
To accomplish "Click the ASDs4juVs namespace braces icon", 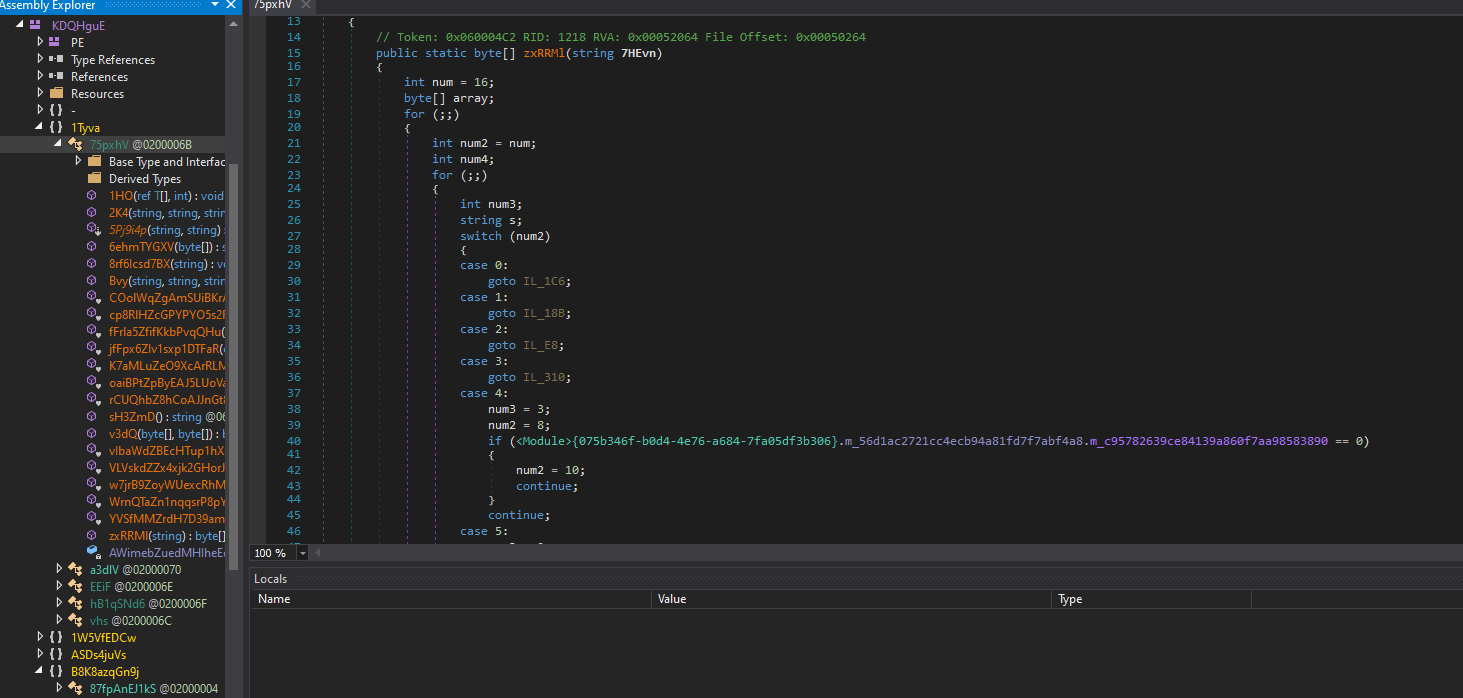I will coord(55,654).
